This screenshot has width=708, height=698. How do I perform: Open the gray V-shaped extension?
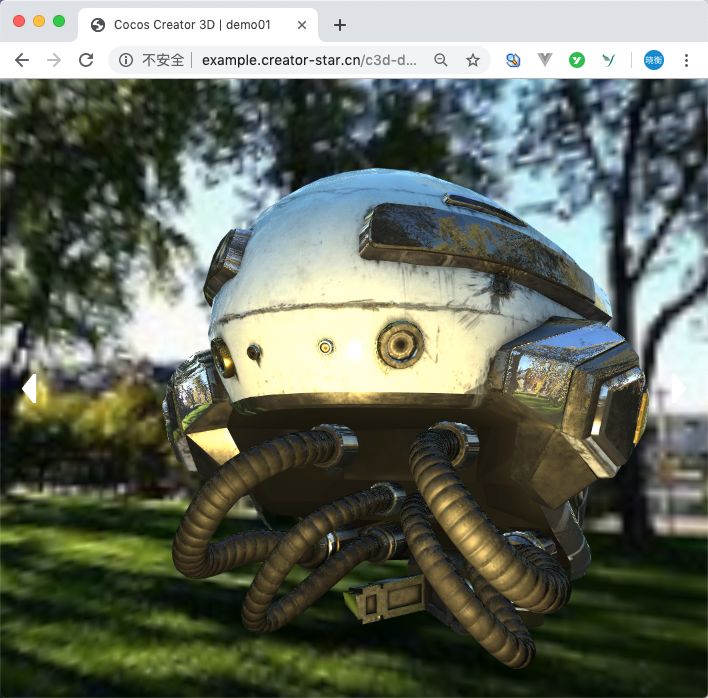point(545,60)
